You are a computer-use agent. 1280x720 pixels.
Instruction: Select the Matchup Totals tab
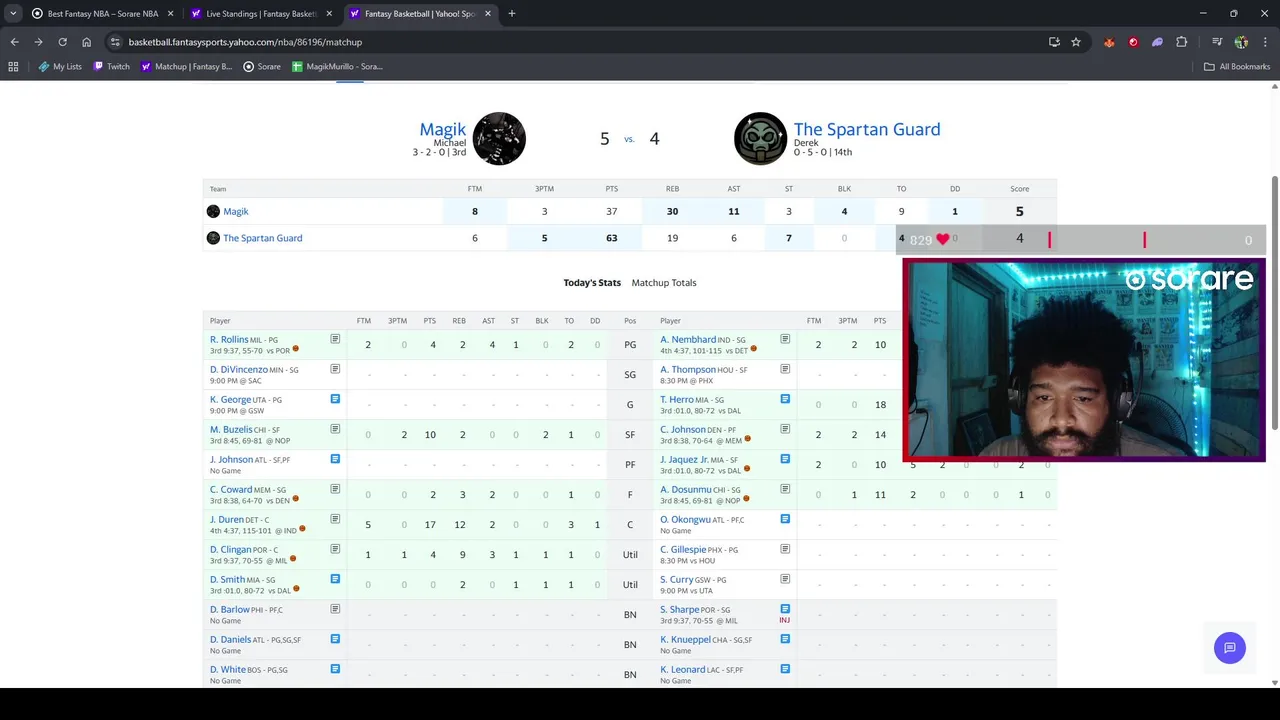(x=664, y=283)
